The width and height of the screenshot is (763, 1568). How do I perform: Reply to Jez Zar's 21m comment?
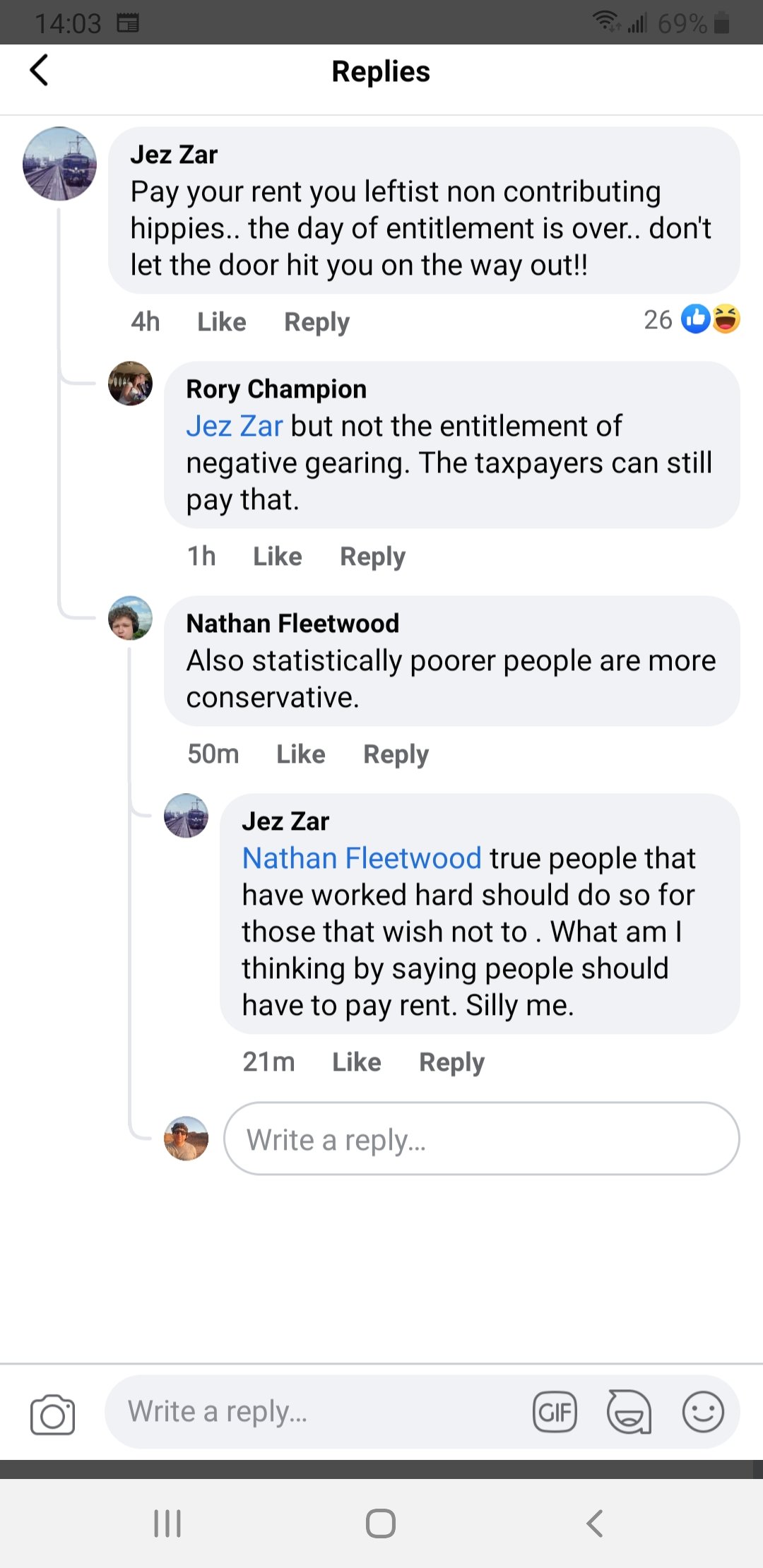451,1062
